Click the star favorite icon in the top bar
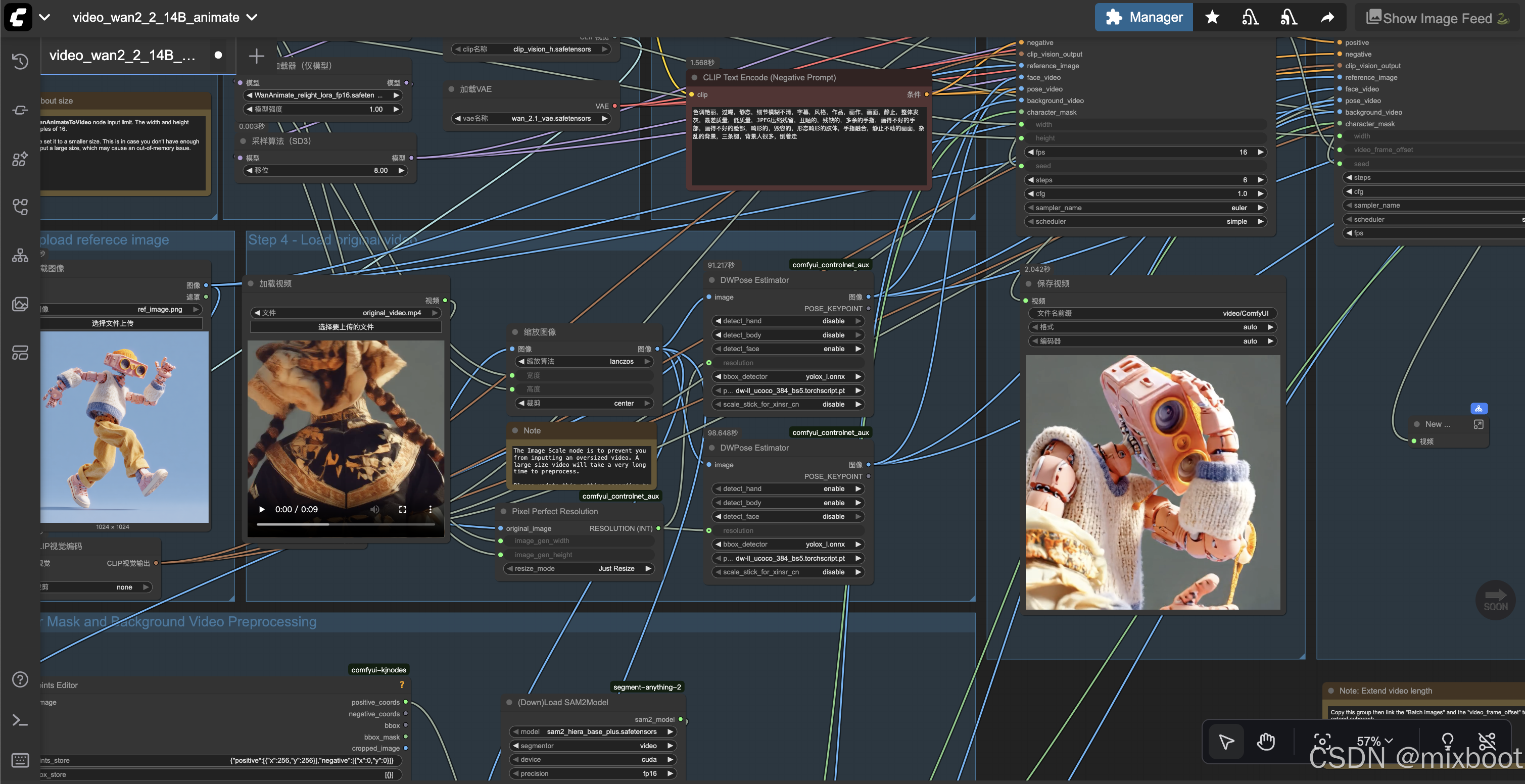This screenshot has height=784, width=1525. tap(1212, 17)
